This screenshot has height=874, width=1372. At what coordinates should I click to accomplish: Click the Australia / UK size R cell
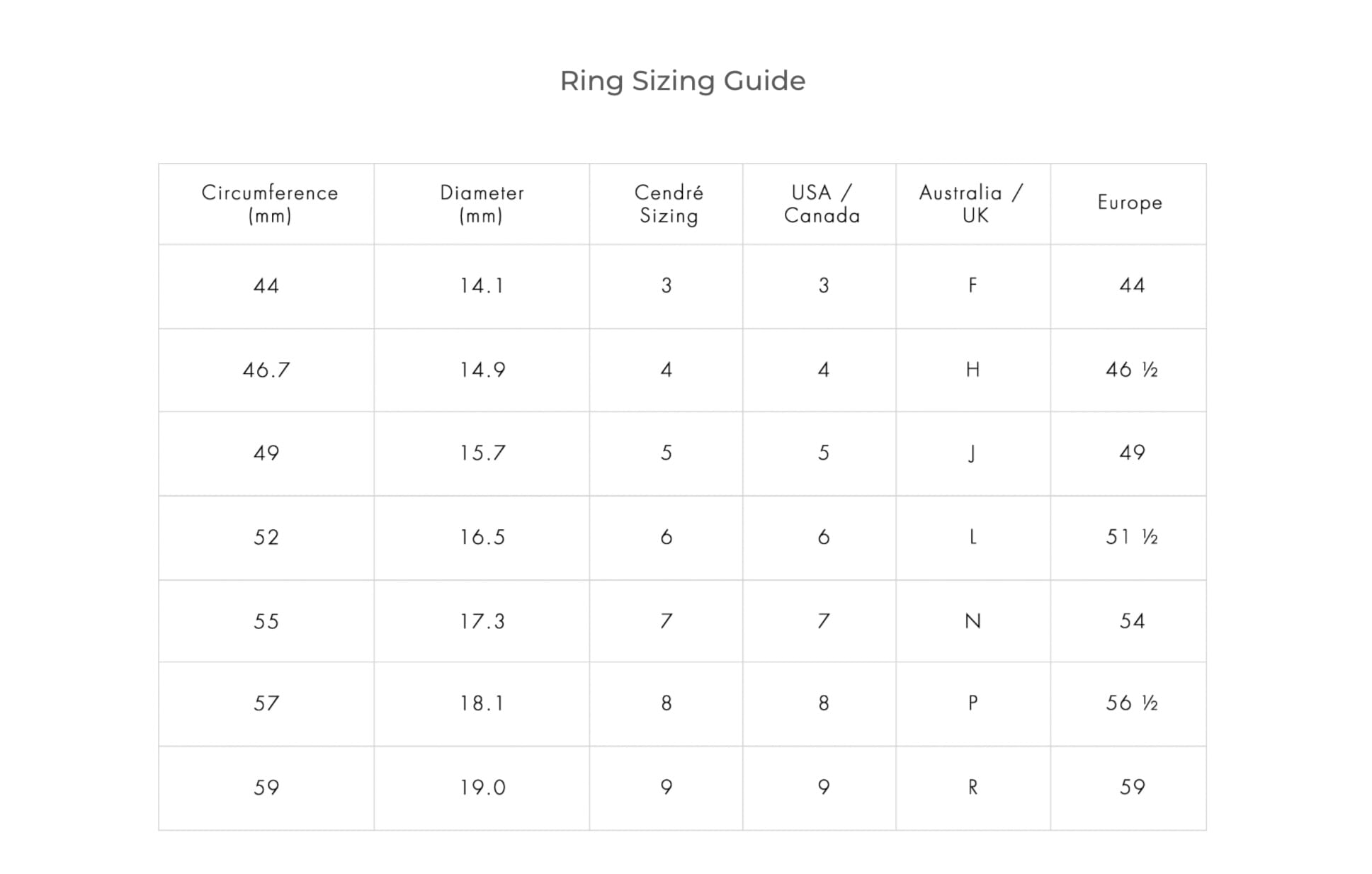[973, 787]
